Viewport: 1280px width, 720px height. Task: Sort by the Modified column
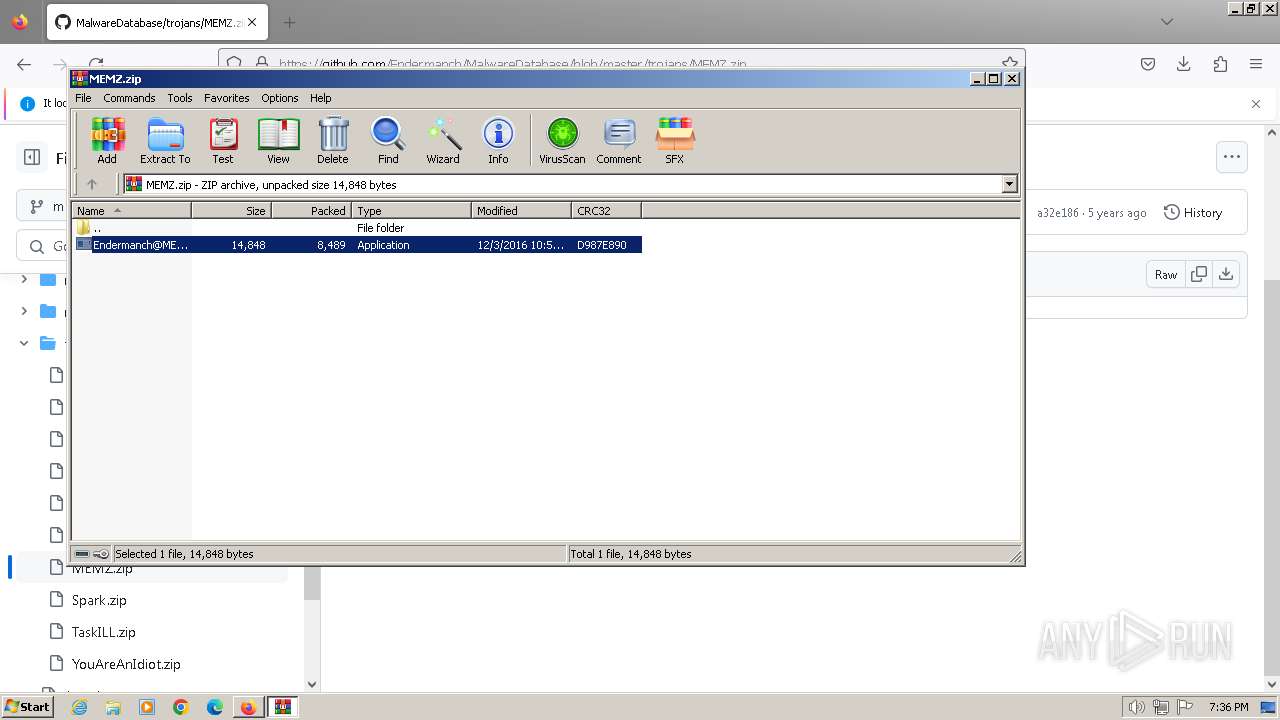click(x=521, y=210)
